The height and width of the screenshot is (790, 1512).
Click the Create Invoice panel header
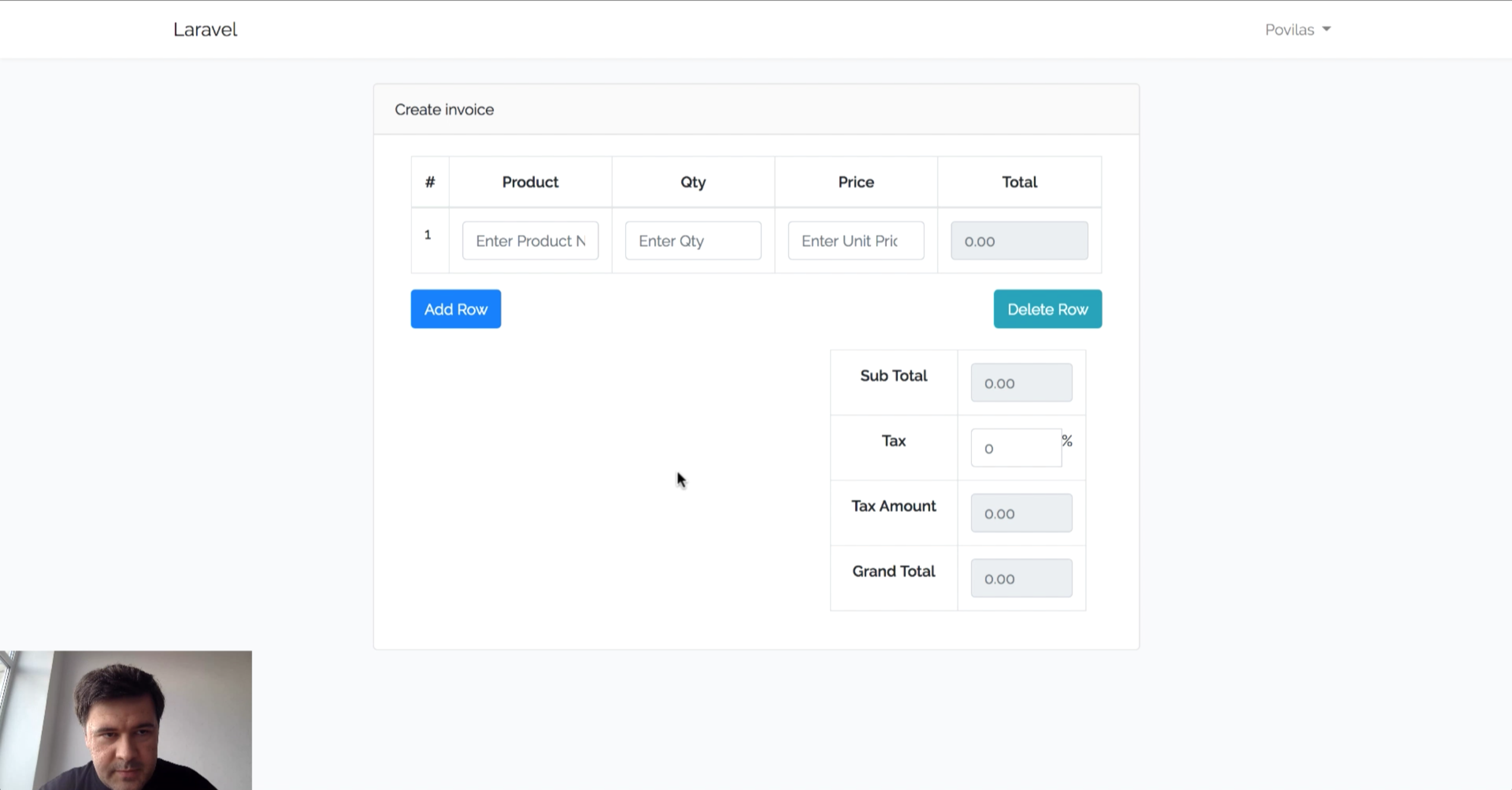click(444, 110)
